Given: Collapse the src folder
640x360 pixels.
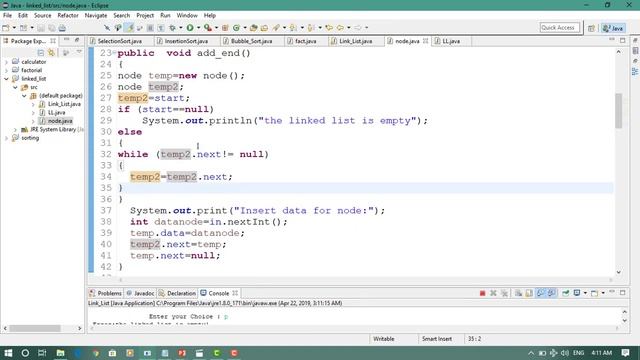Looking at the screenshot, I should click(x=15, y=87).
